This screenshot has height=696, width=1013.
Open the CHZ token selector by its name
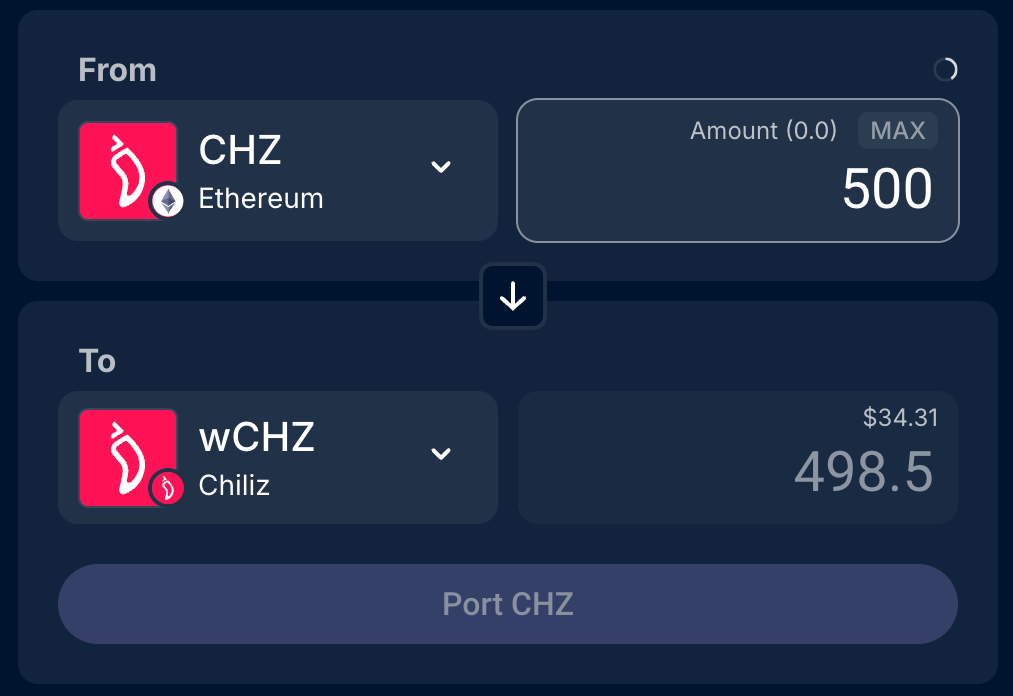(240, 150)
